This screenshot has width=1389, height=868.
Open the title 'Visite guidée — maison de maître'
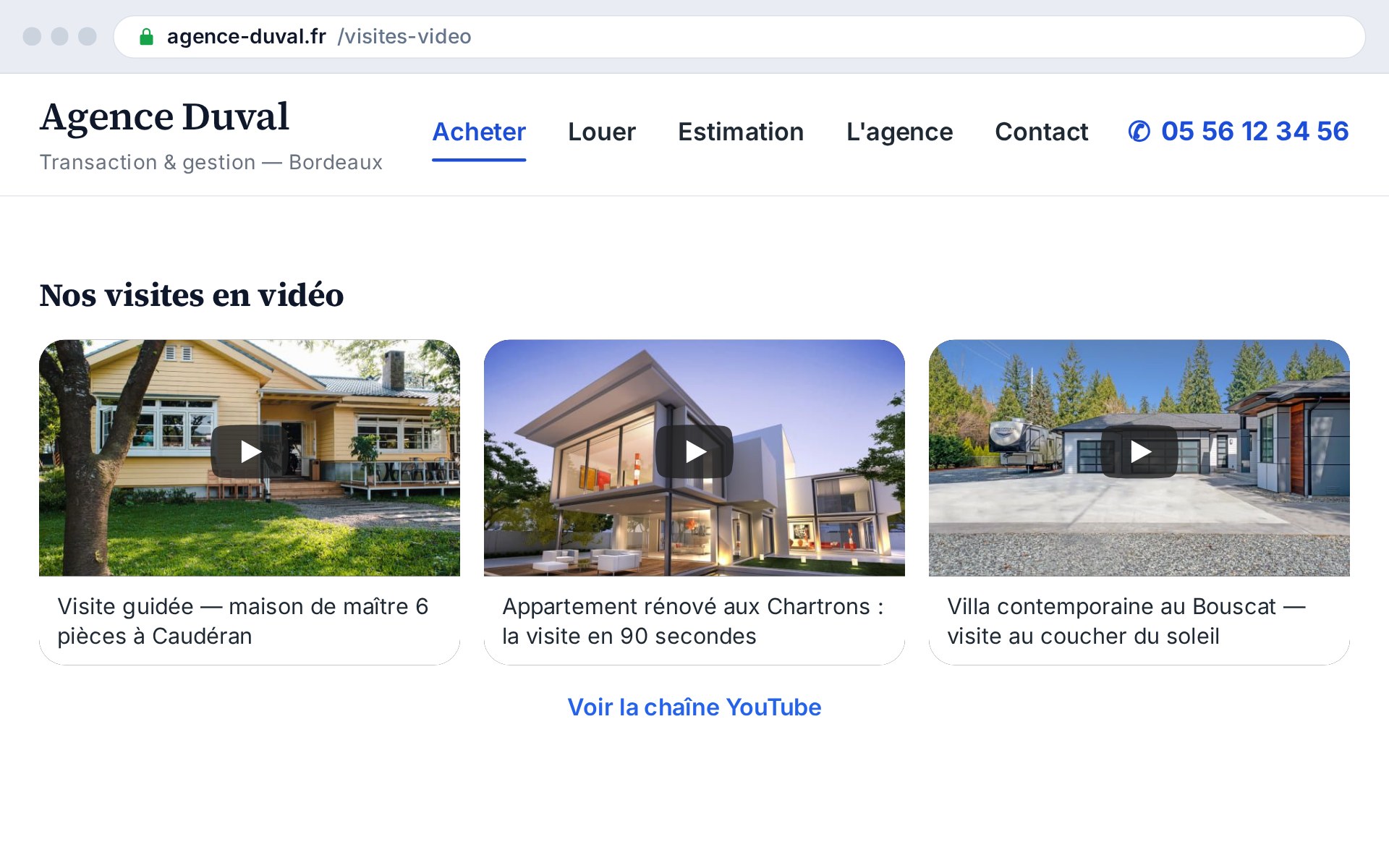coord(243,621)
